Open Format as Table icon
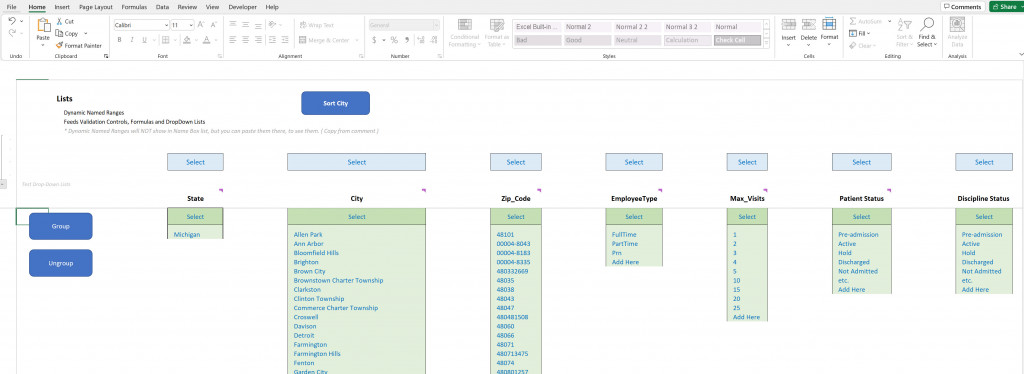The image size is (1024, 374). [x=497, y=25]
